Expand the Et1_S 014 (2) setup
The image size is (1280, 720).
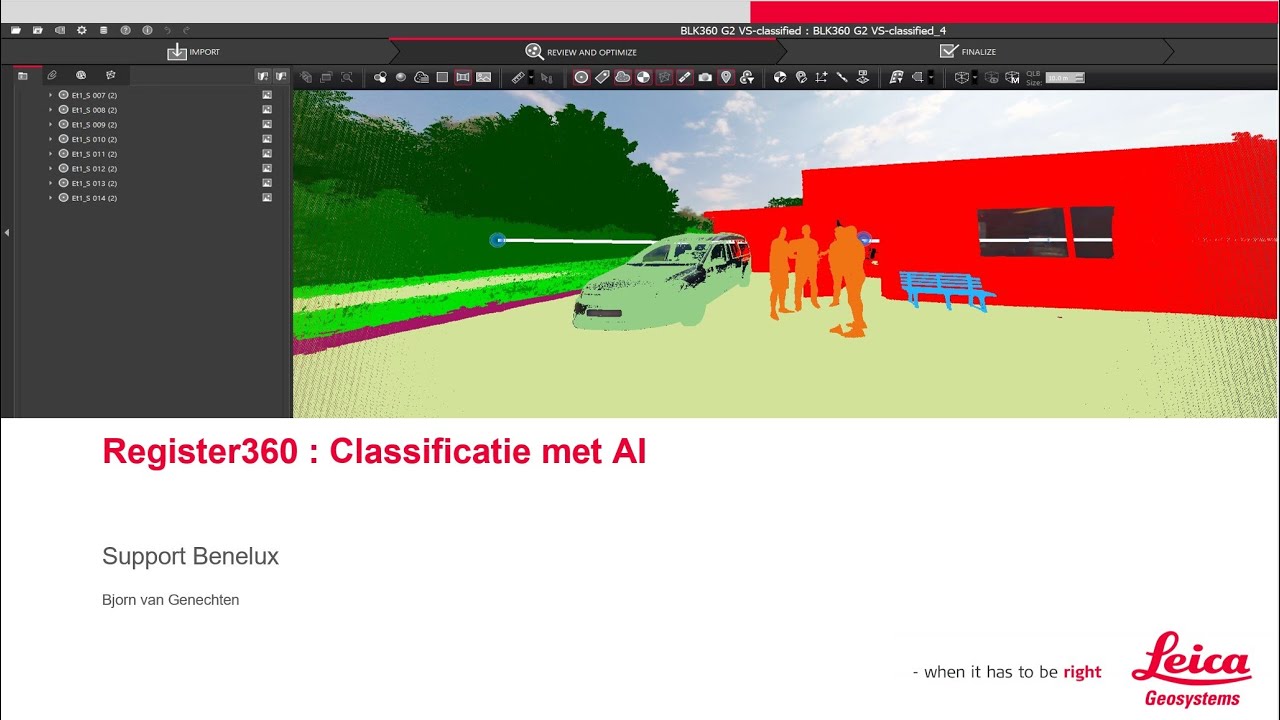click(x=51, y=198)
